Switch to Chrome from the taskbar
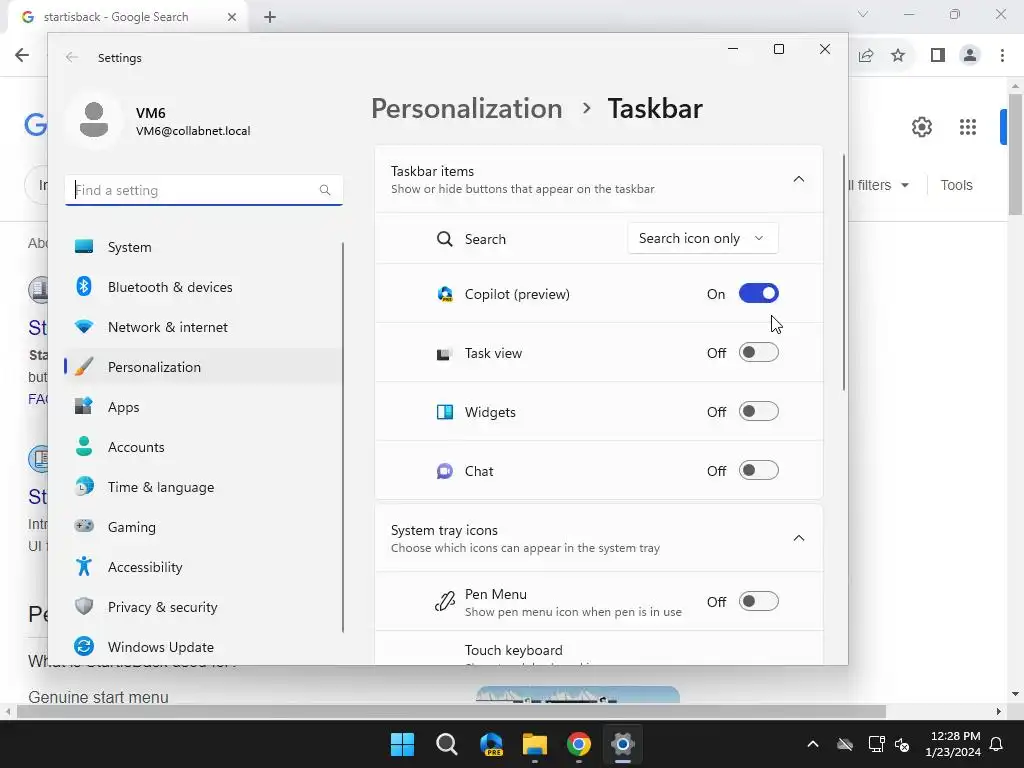1024x768 pixels. pos(579,744)
